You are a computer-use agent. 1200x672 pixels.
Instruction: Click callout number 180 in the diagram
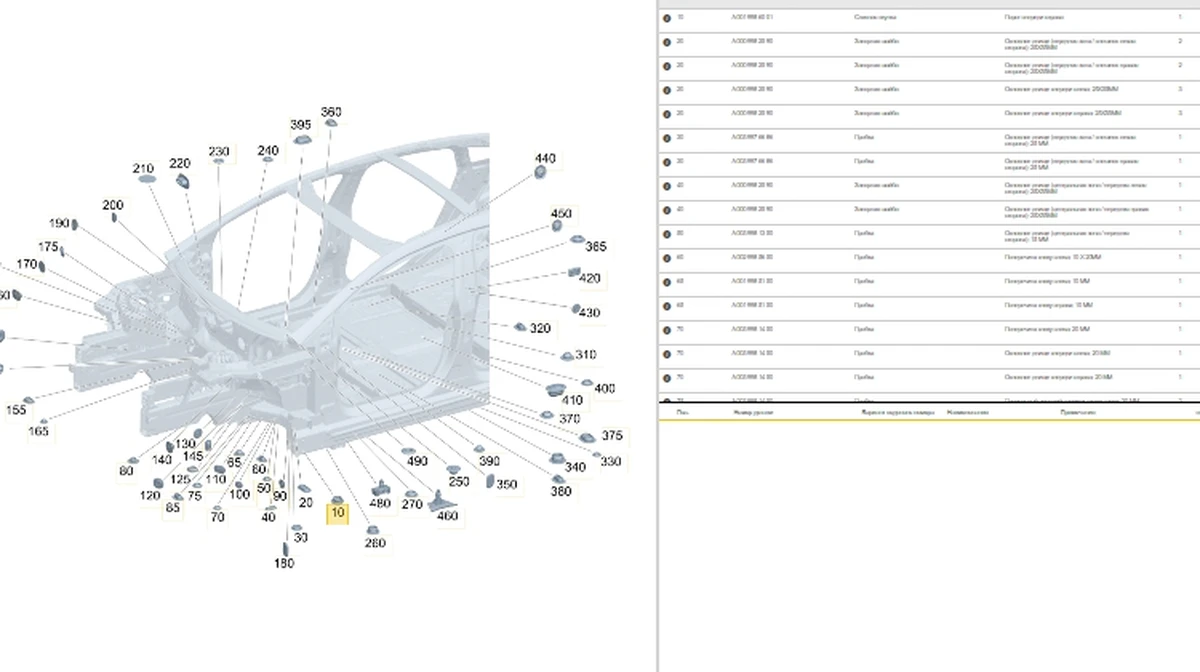284,563
